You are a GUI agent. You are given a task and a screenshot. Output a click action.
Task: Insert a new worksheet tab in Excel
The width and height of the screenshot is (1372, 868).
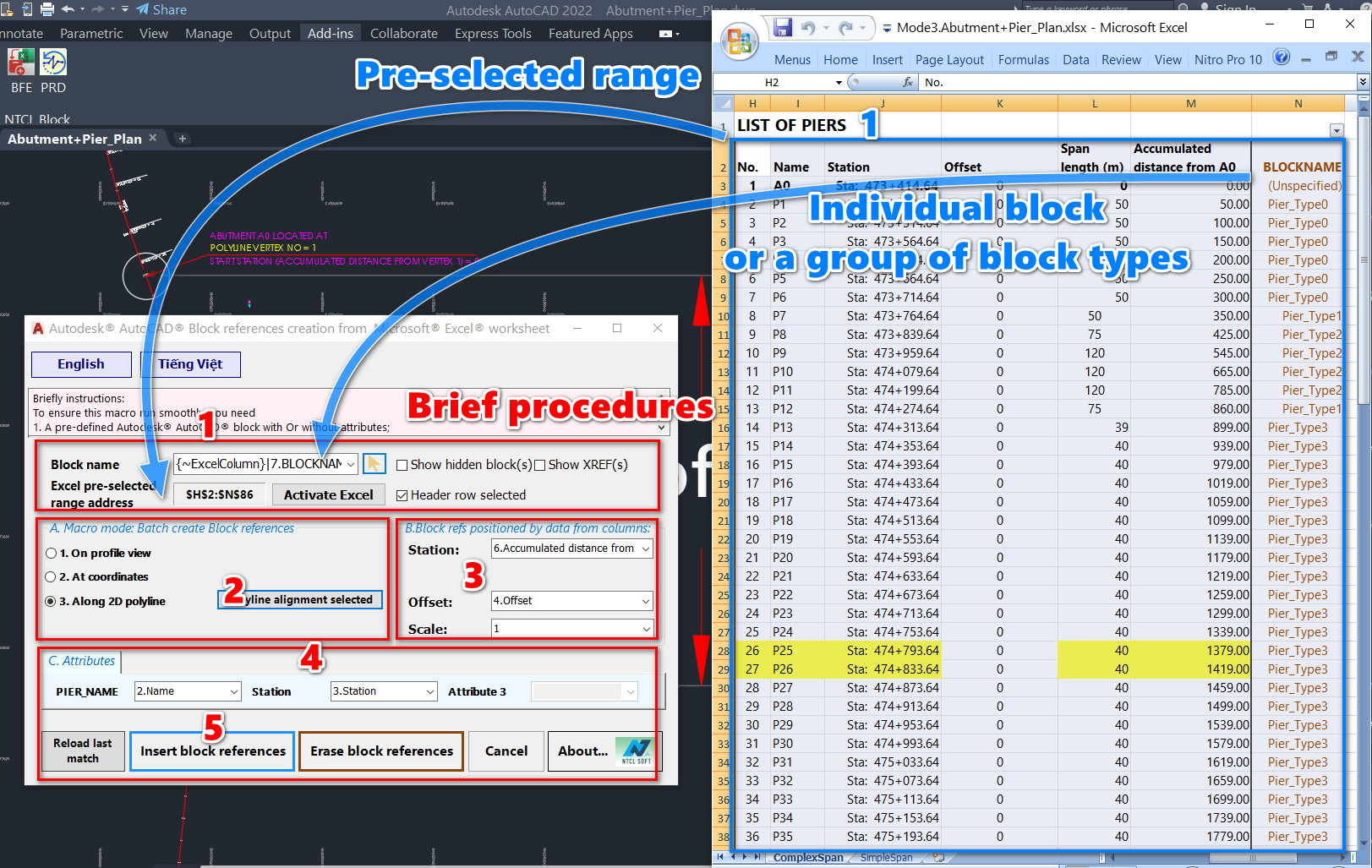(x=938, y=857)
